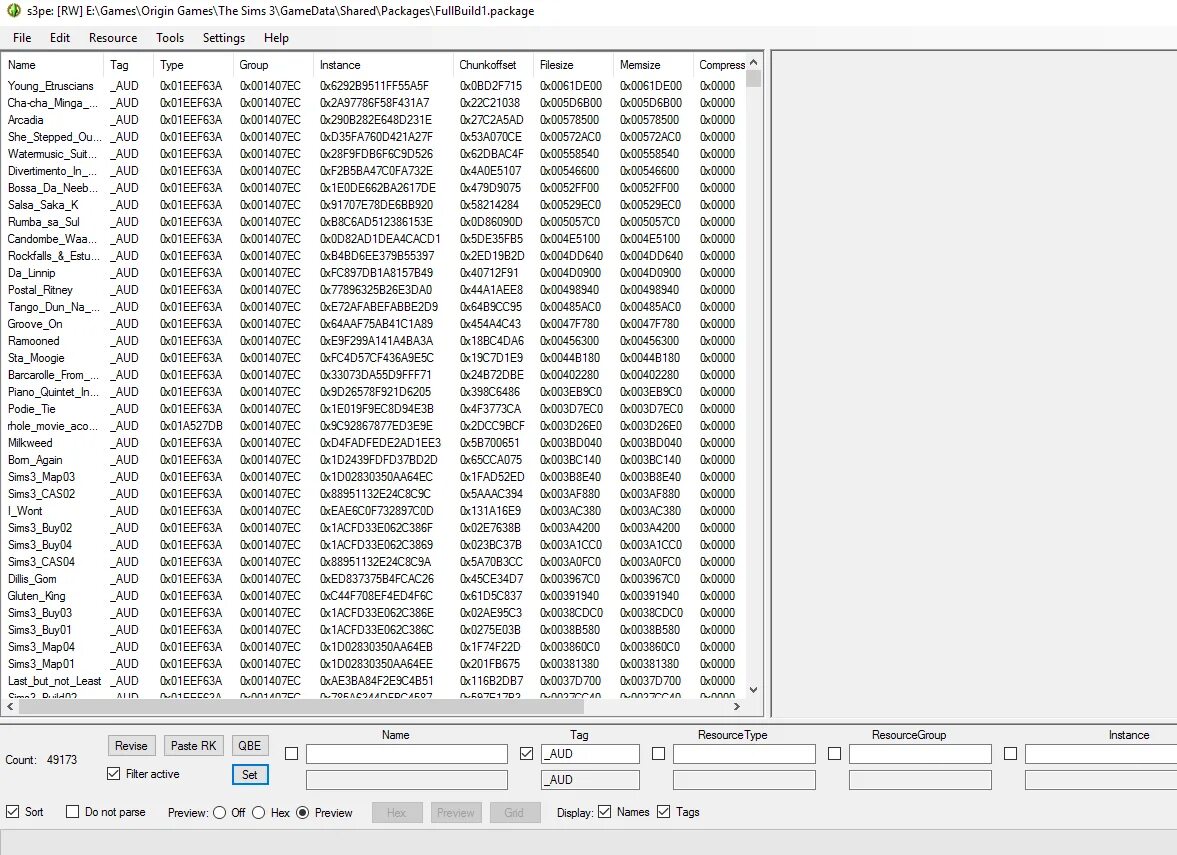
Task: Open the File menu
Action: 22,38
